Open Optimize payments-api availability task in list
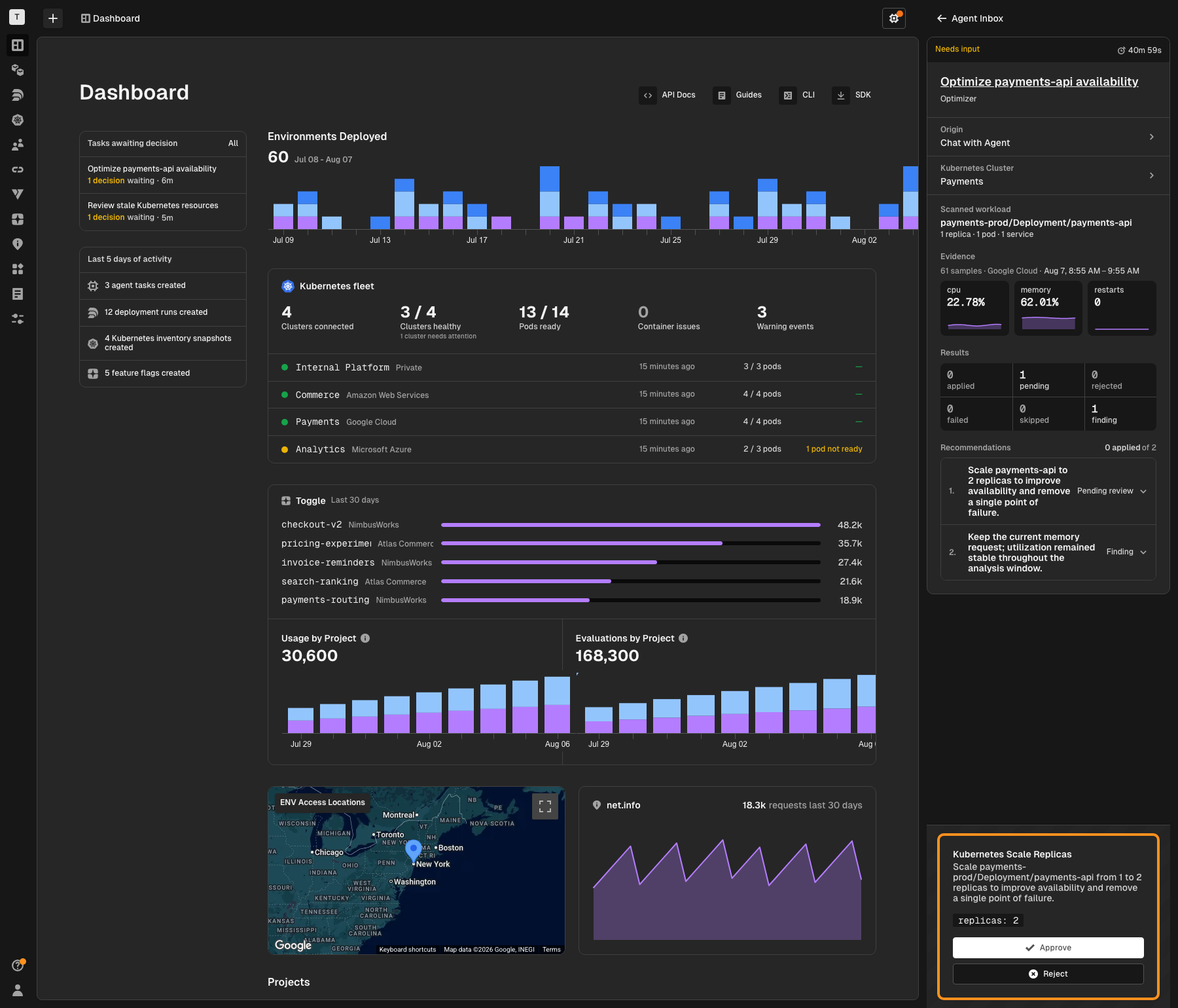The width and height of the screenshot is (1178, 1008). point(163,175)
